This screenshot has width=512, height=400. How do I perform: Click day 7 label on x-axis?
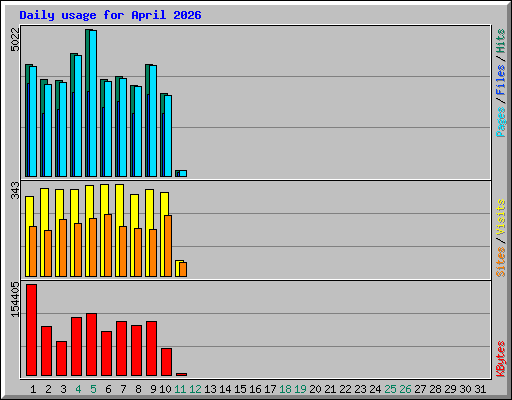[x=123, y=389]
